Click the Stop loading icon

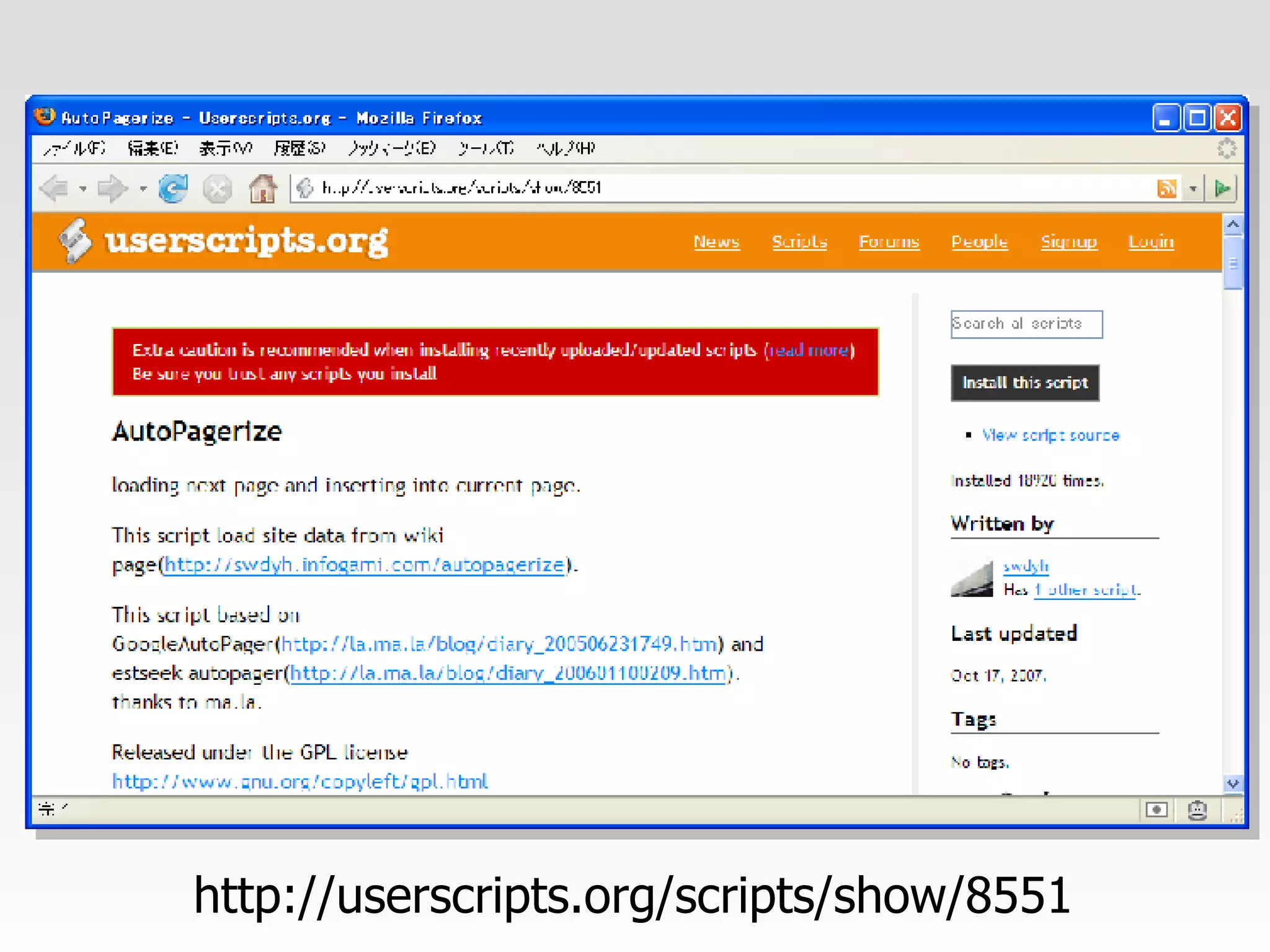point(217,189)
